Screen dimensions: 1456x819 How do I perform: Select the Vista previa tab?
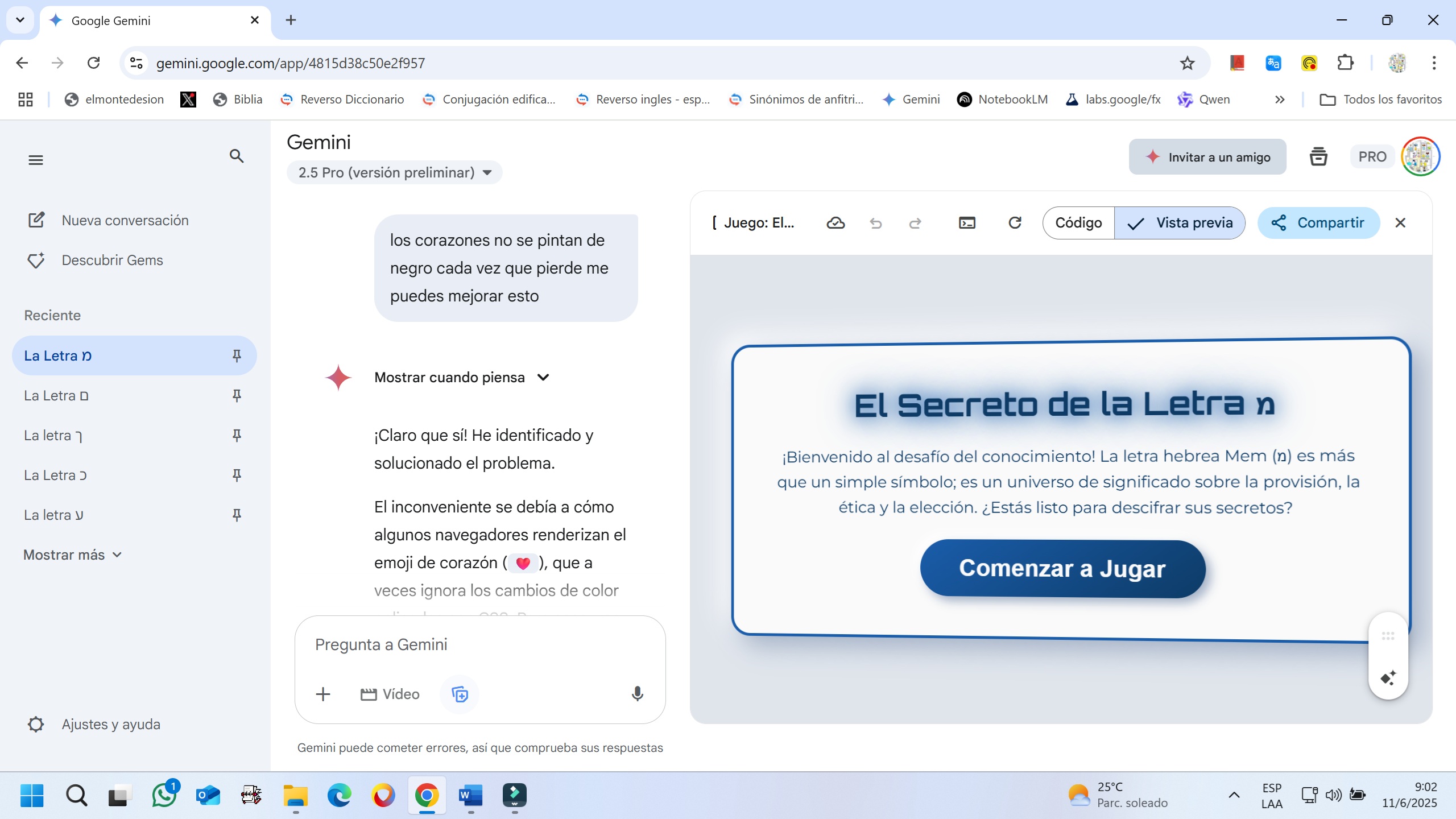click(1180, 223)
